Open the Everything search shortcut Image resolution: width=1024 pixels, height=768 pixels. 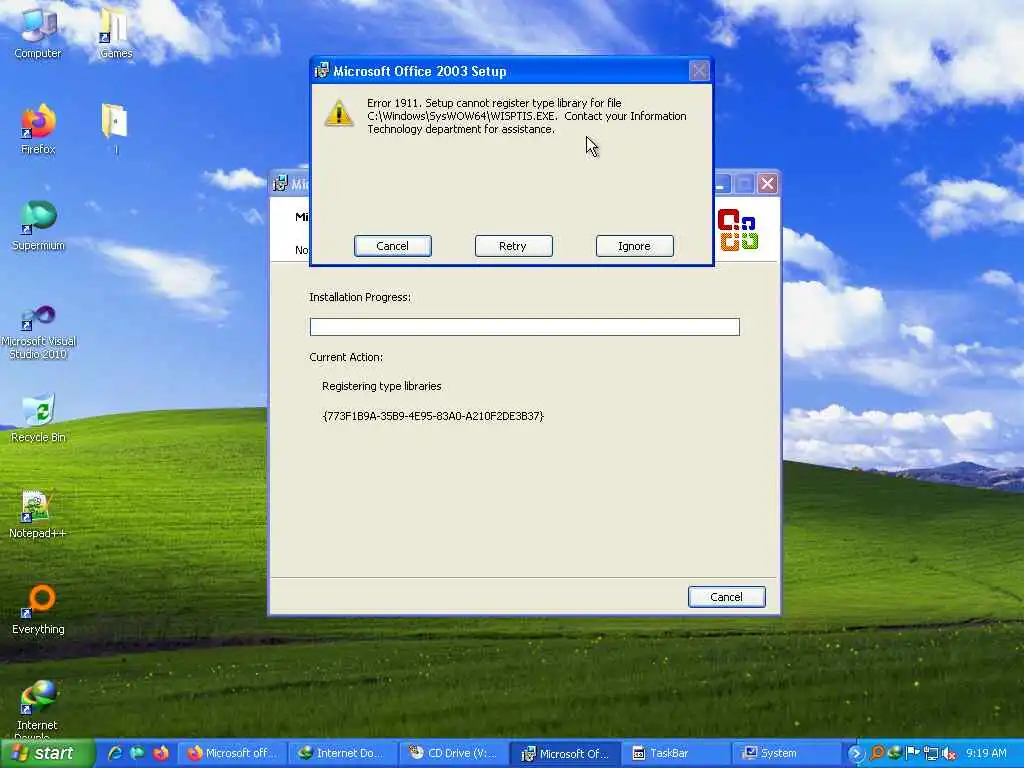tap(38, 610)
